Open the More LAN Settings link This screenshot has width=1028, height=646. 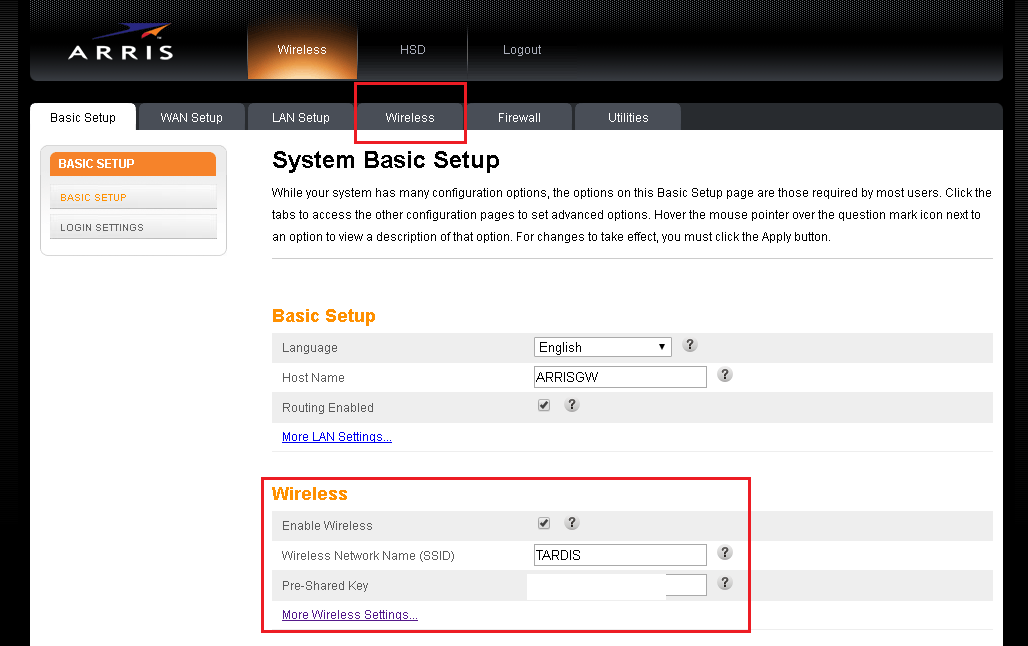[x=336, y=437]
